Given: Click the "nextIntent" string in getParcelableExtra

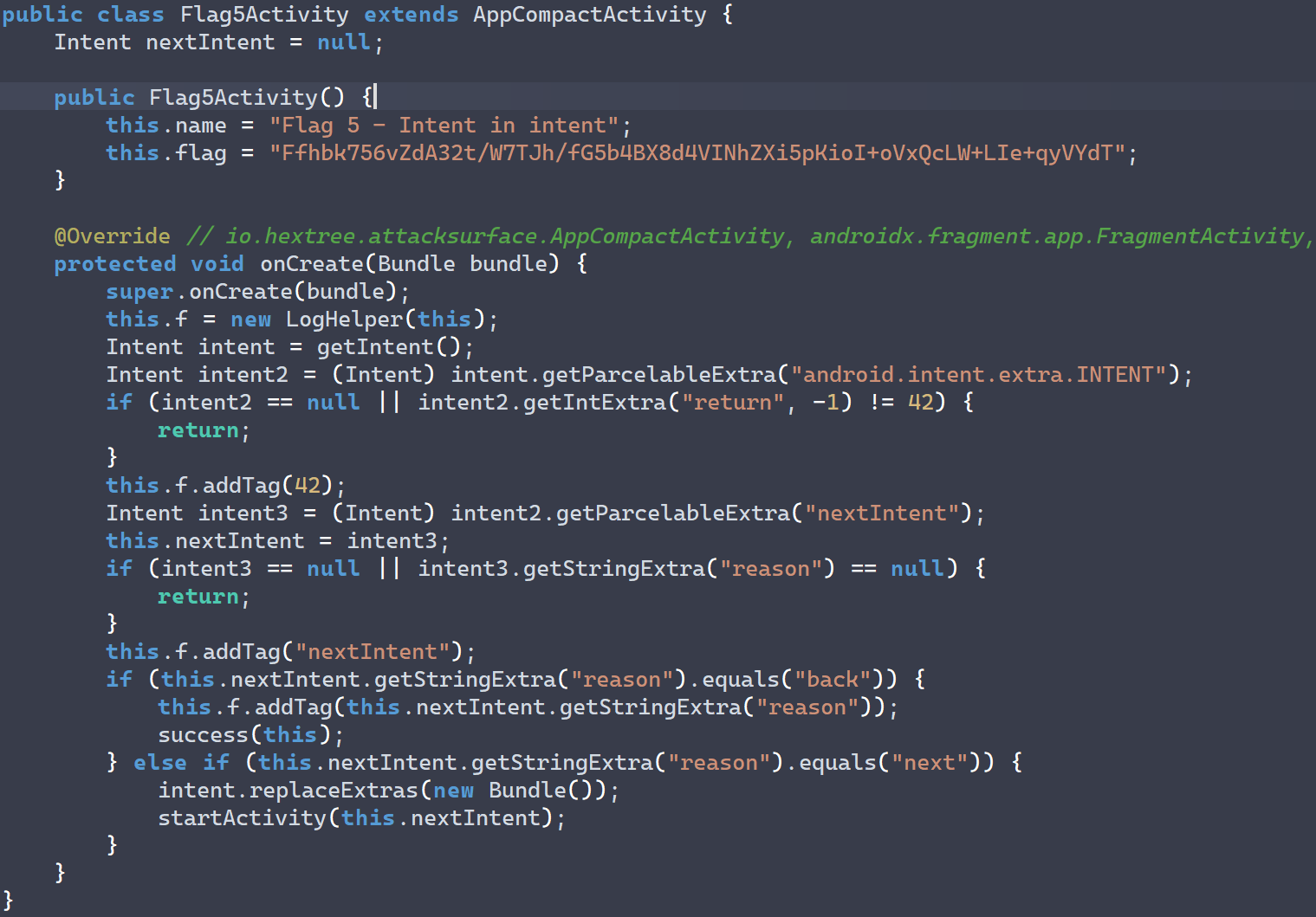Looking at the screenshot, I should pyautogui.click(x=881, y=513).
